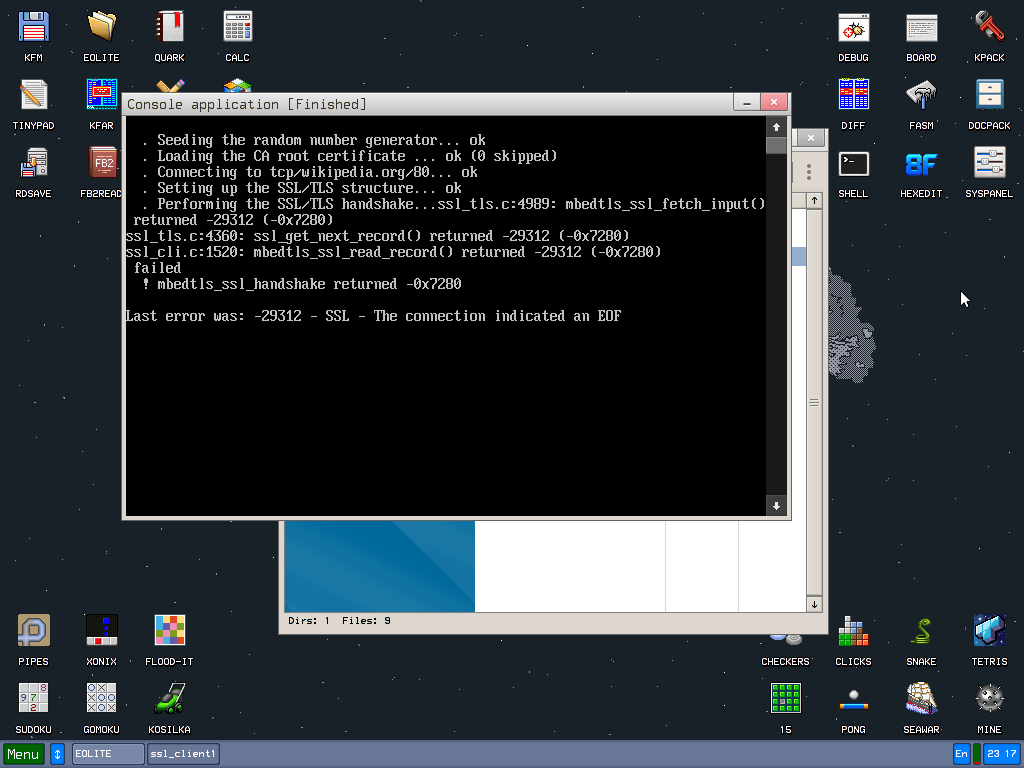Open the SYSPANEL settings tool
The height and width of the screenshot is (768, 1024).
[x=988, y=165]
